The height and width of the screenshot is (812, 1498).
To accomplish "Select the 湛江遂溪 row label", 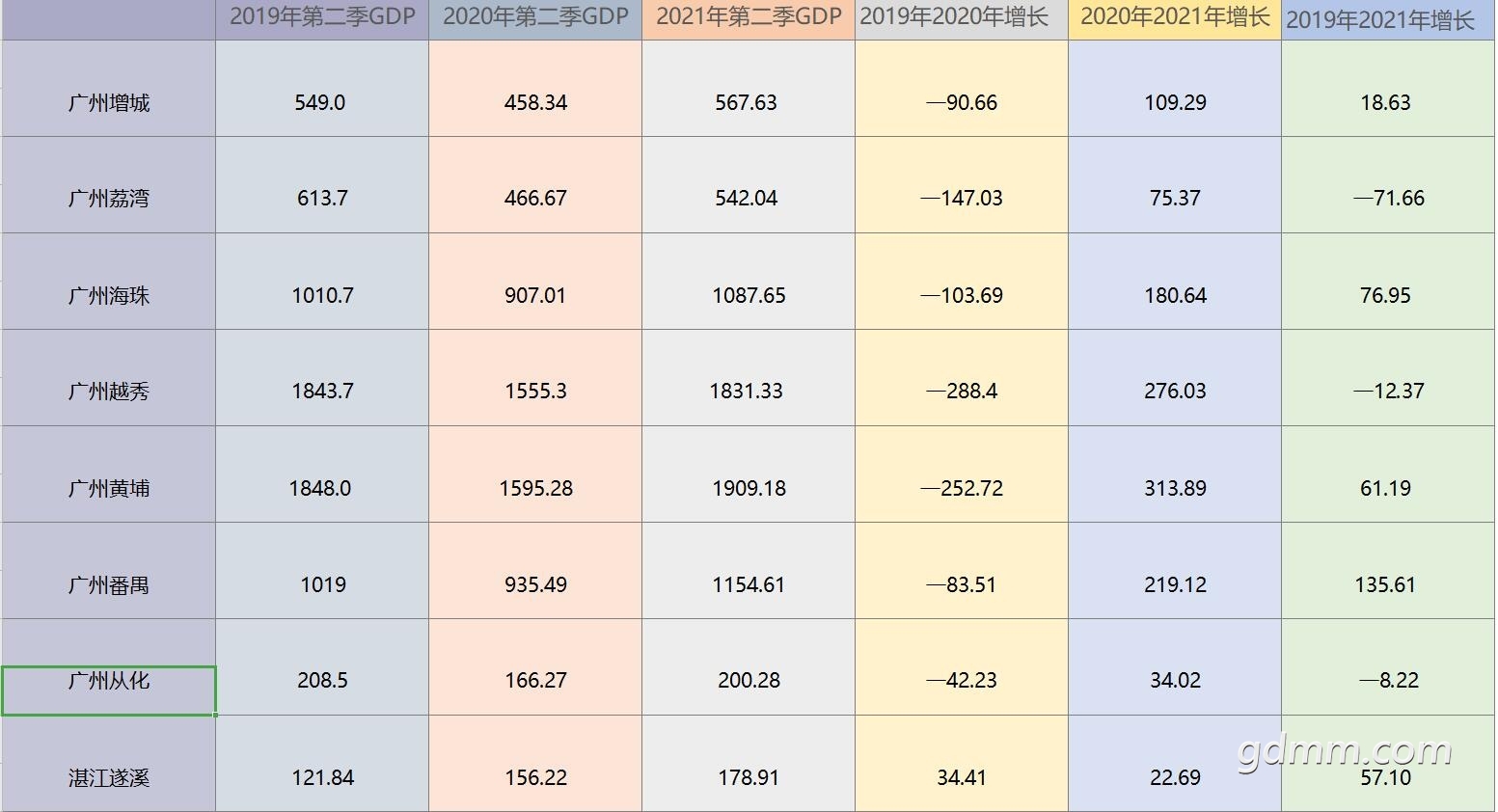I will (x=108, y=764).
